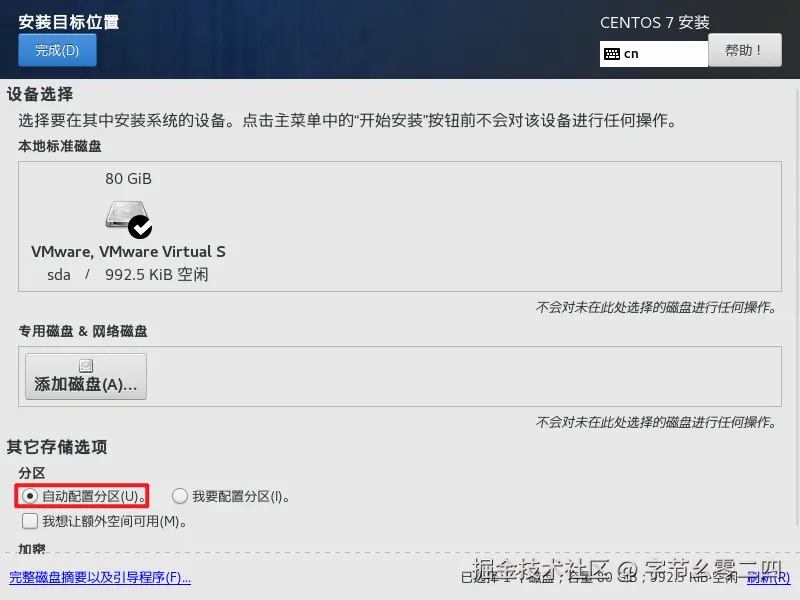
Task: Click the 80 GiB size label of disk
Action: [x=128, y=179]
